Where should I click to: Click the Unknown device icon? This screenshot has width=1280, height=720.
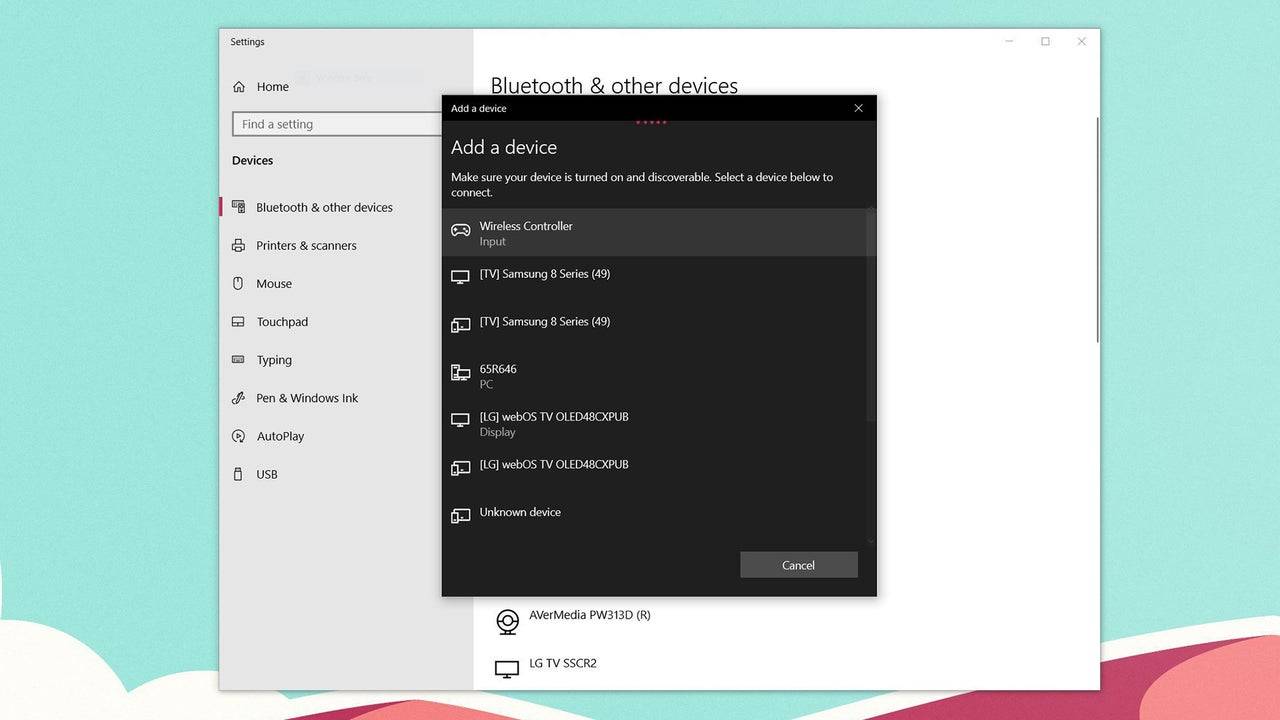(x=460, y=516)
